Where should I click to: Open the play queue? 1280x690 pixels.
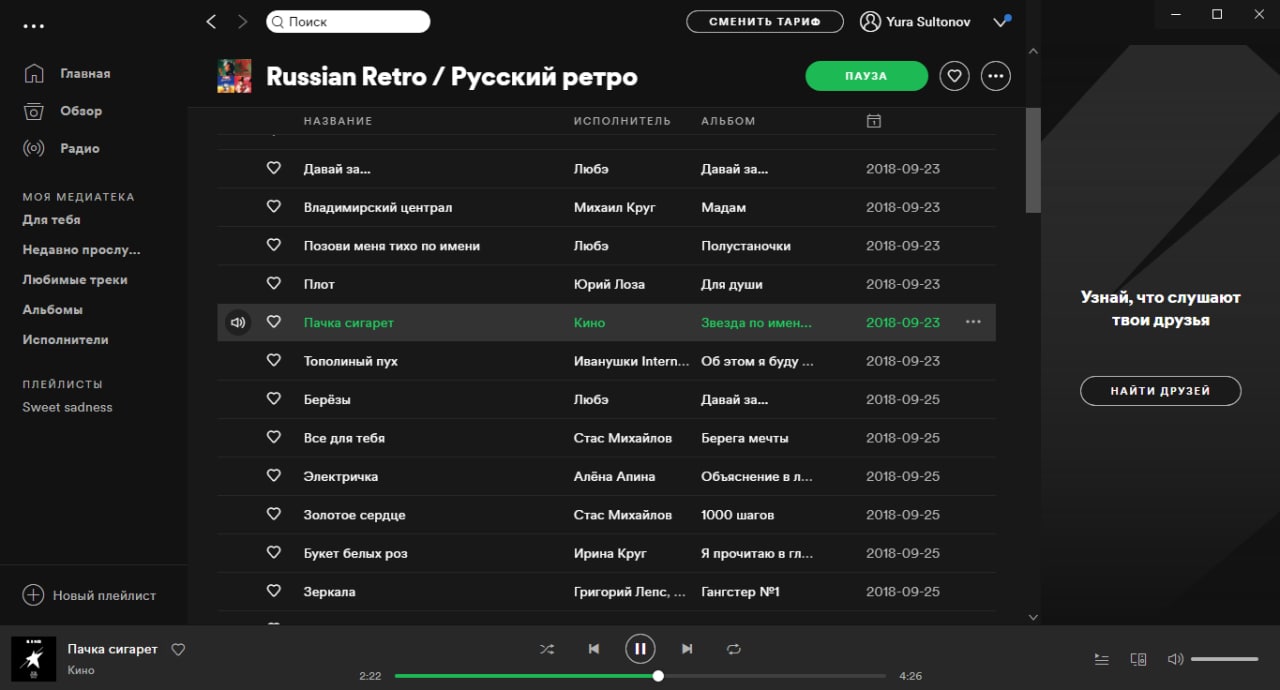click(x=1101, y=659)
